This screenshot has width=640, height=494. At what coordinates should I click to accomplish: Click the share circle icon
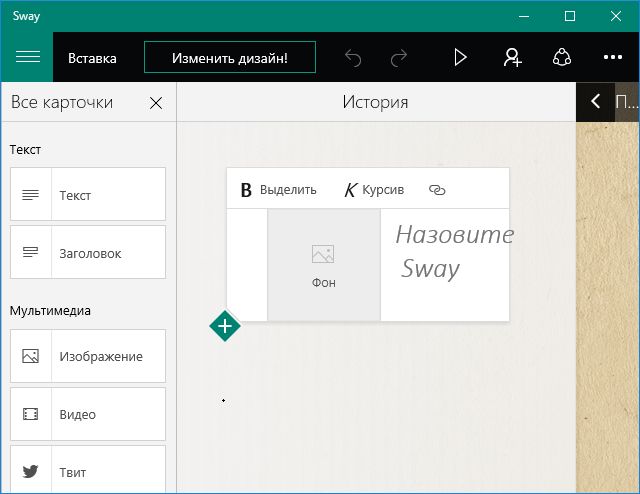[x=563, y=57]
